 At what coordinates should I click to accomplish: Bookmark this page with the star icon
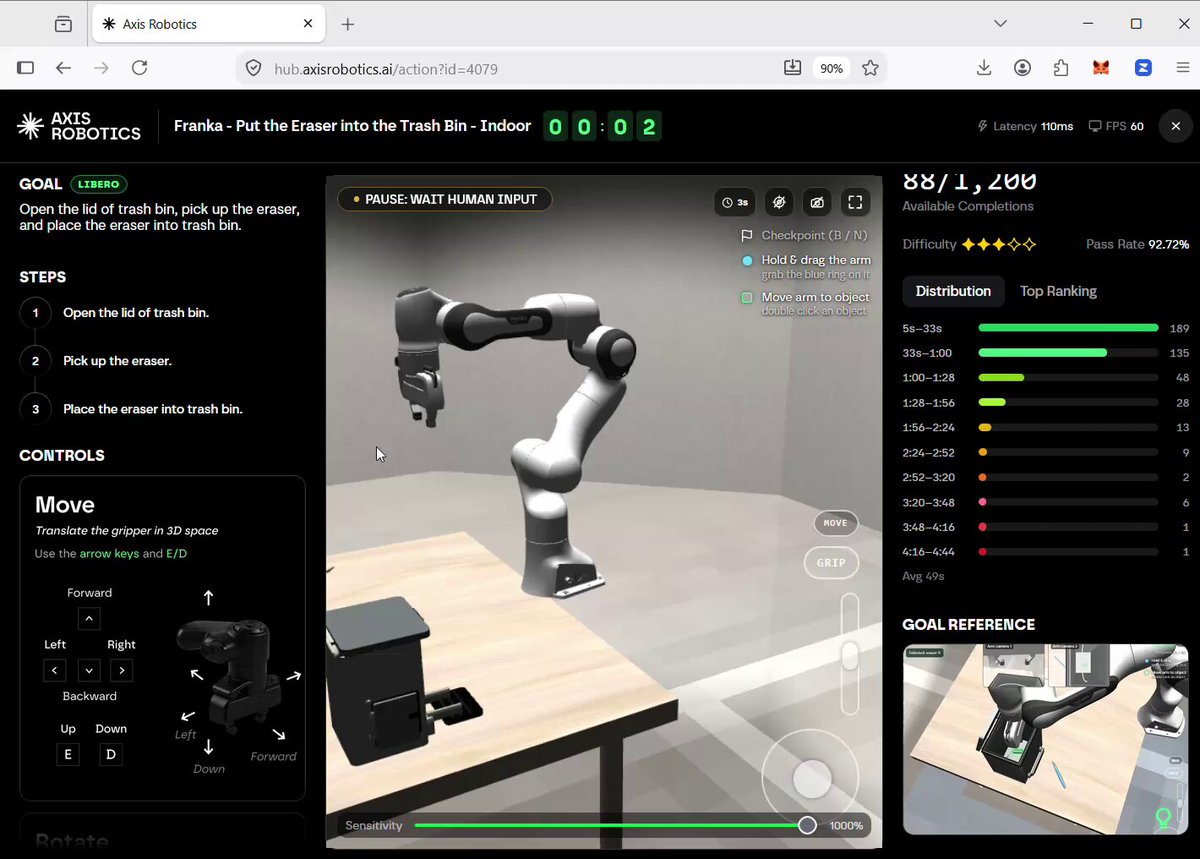(x=870, y=68)
